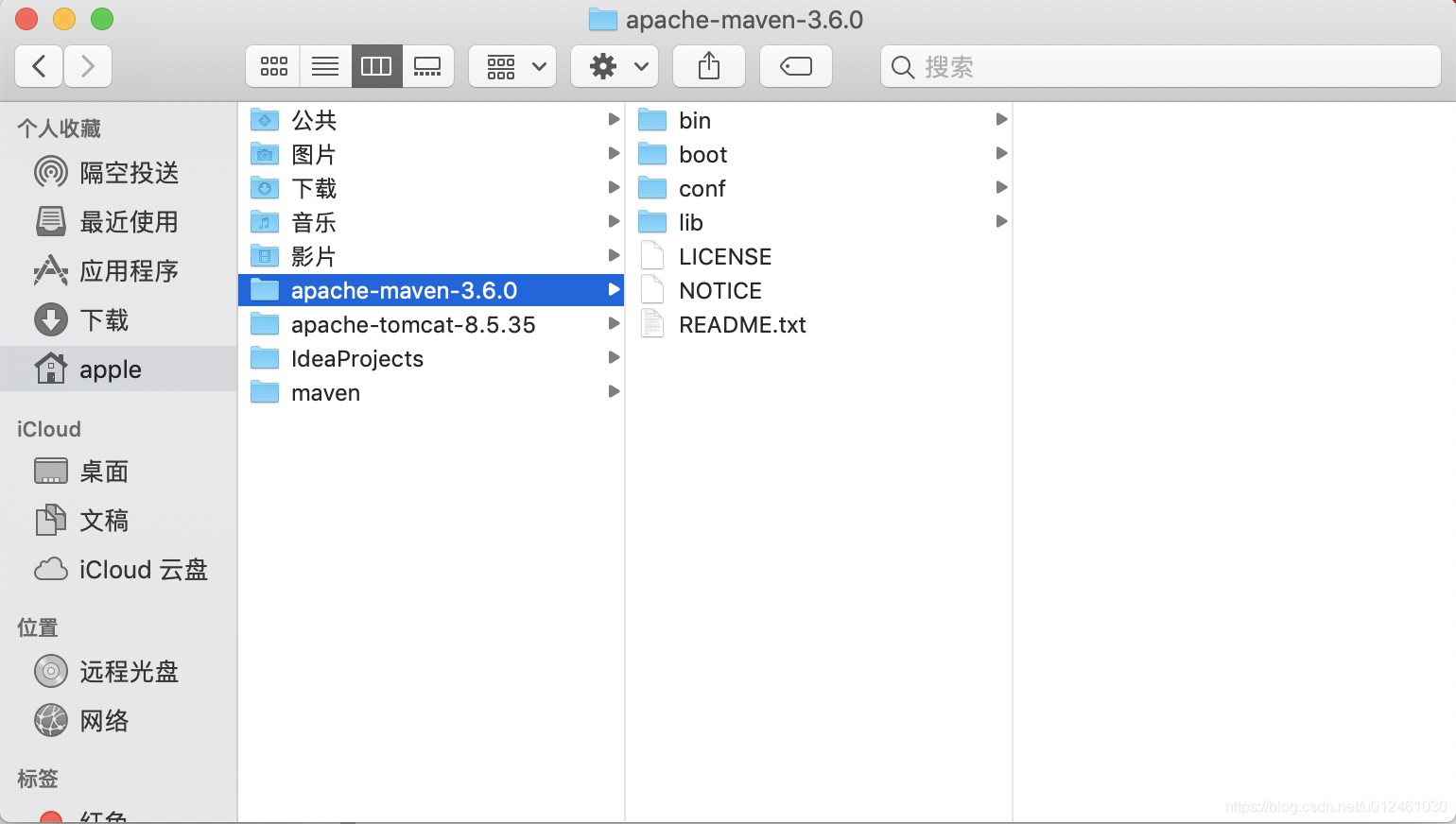Open iCloud 云盘 in the sidebar
Viewport: 1456px width, 824px height.
click(118, 570)
